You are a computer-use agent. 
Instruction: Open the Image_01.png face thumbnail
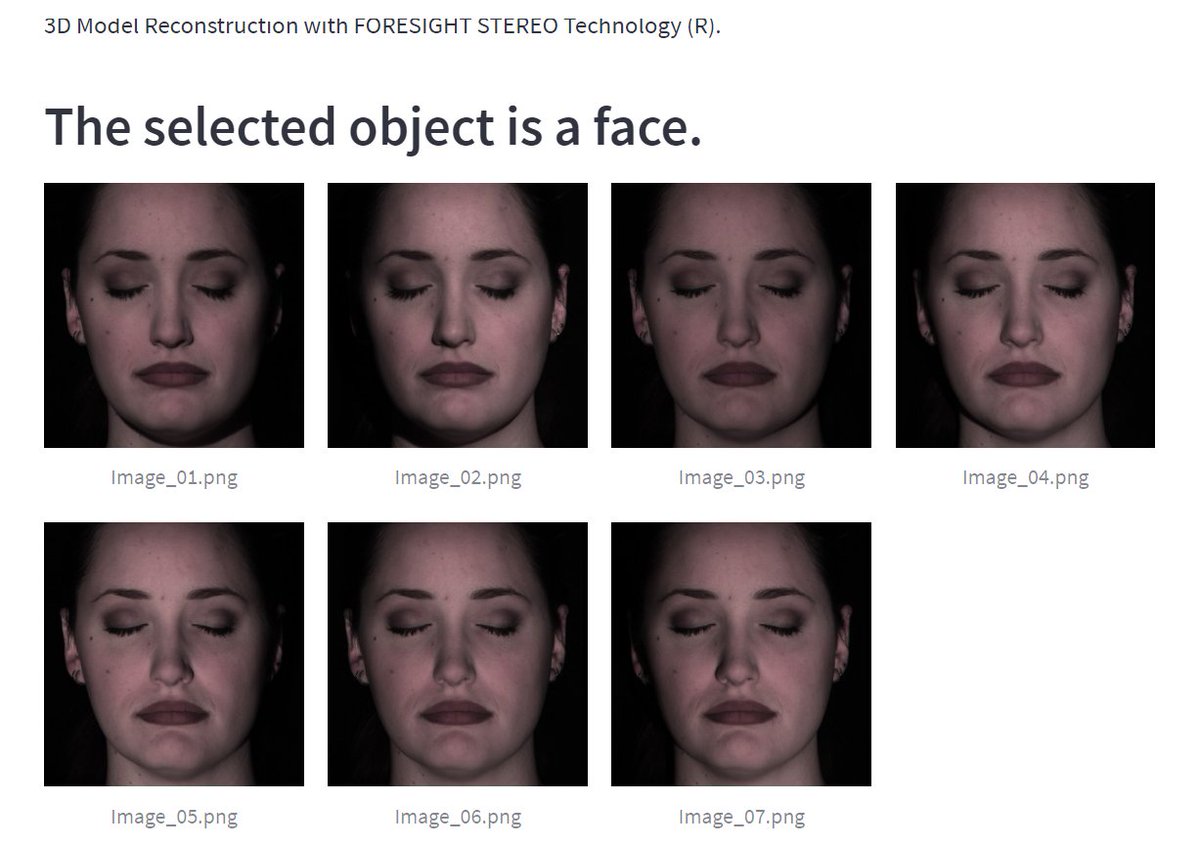pyautogui.click(x=174, y=315)
